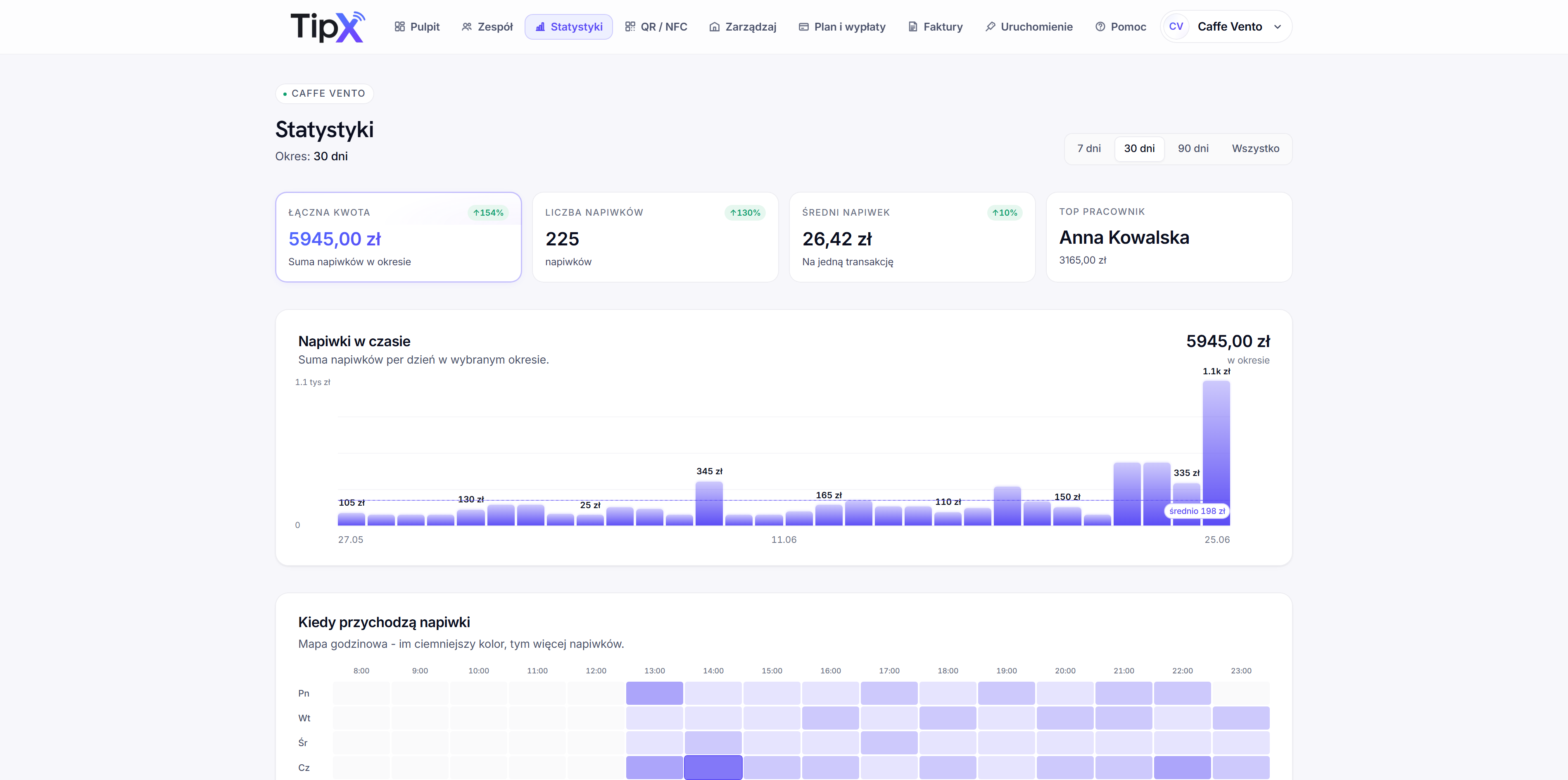This screenshot has height=780, width=1568.
Task: Click the TipX logo
Action: [327, 27]
